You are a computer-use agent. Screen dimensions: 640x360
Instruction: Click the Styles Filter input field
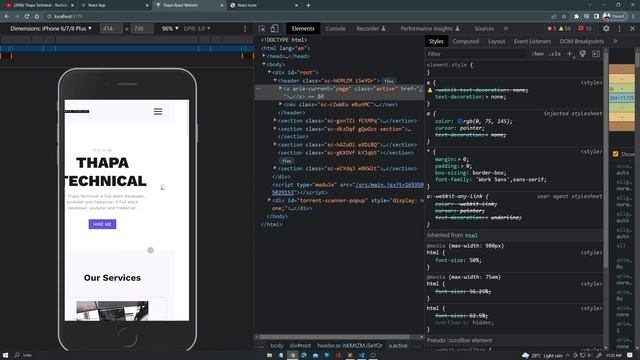click(x=476, y=54)
